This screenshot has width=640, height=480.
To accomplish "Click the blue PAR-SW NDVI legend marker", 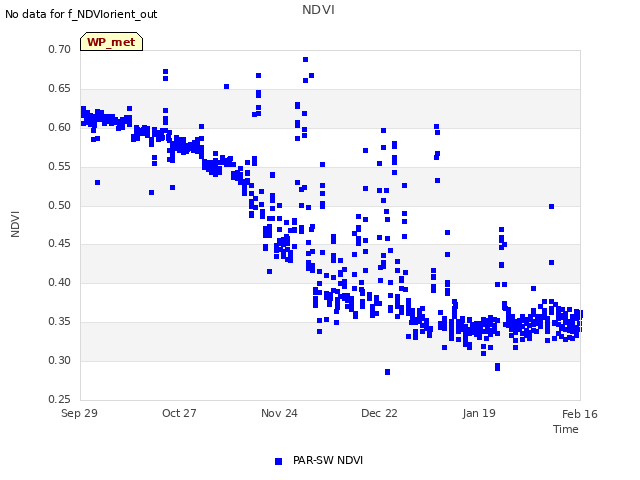I will pos(278,461).
